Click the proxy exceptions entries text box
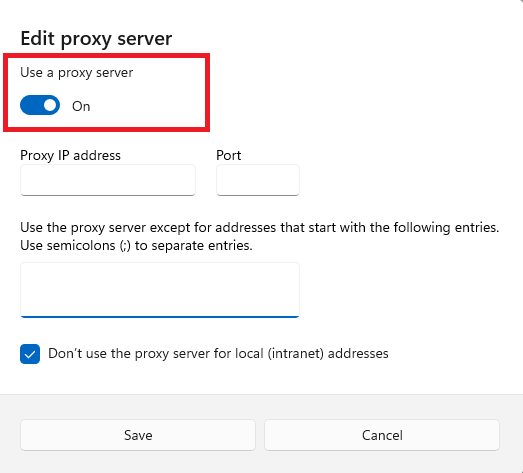This screenshot has width=523, height=473. 160,290
